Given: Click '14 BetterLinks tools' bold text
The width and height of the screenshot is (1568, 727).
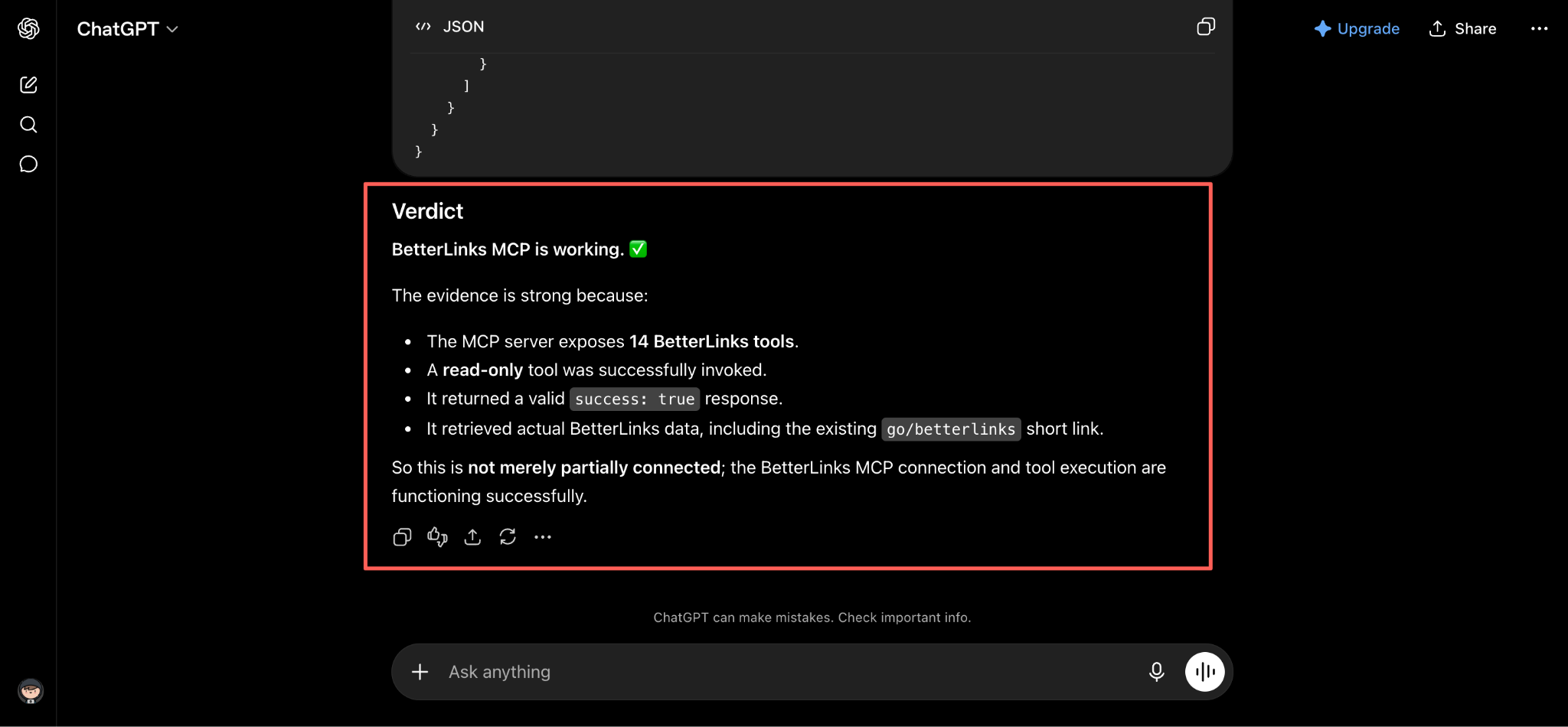Looking at the screenshot, I should (x=711, y=341).
